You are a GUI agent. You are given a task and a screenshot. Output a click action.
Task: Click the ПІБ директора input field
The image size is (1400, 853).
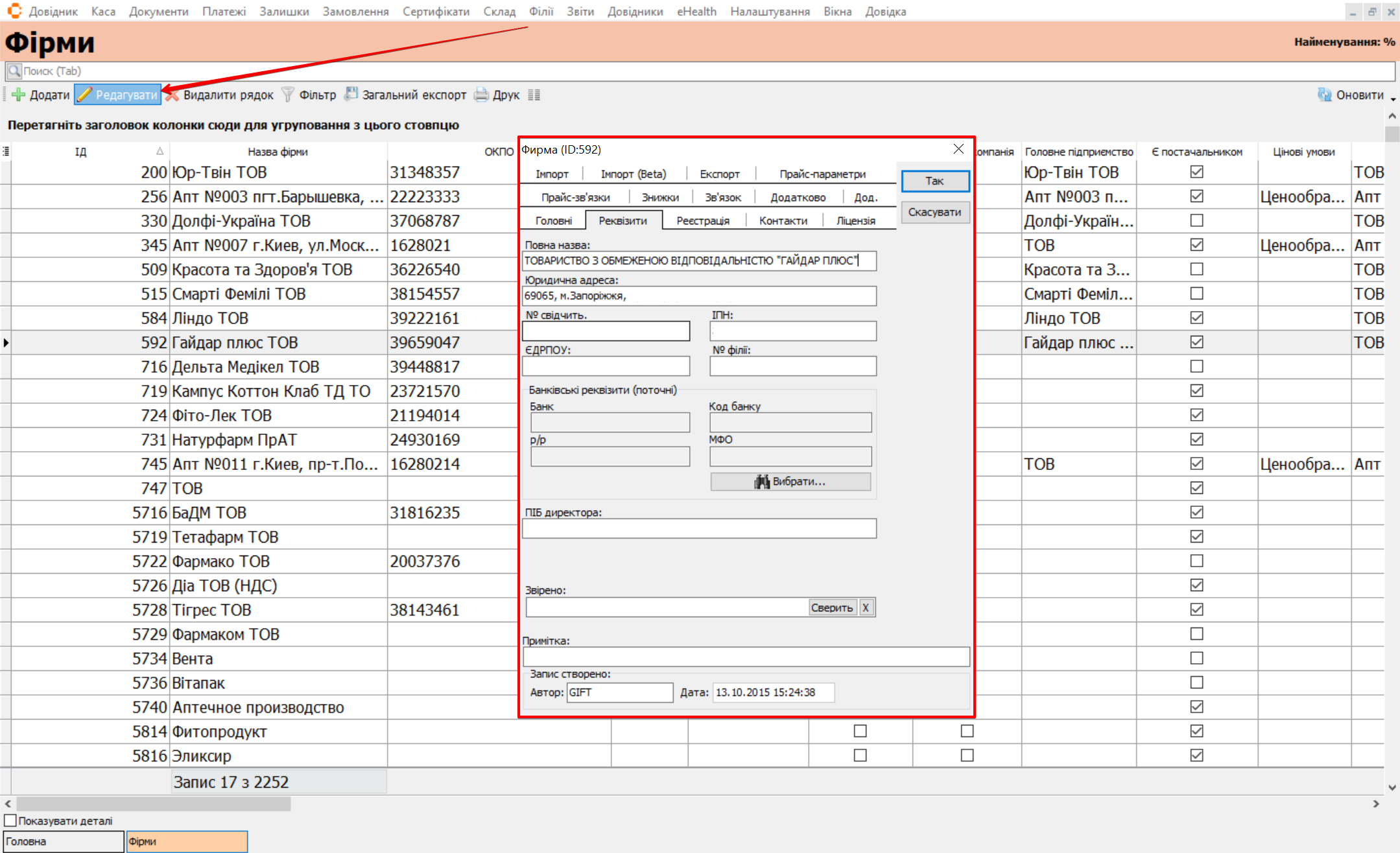pyautogui.click(x=698, y=529)
